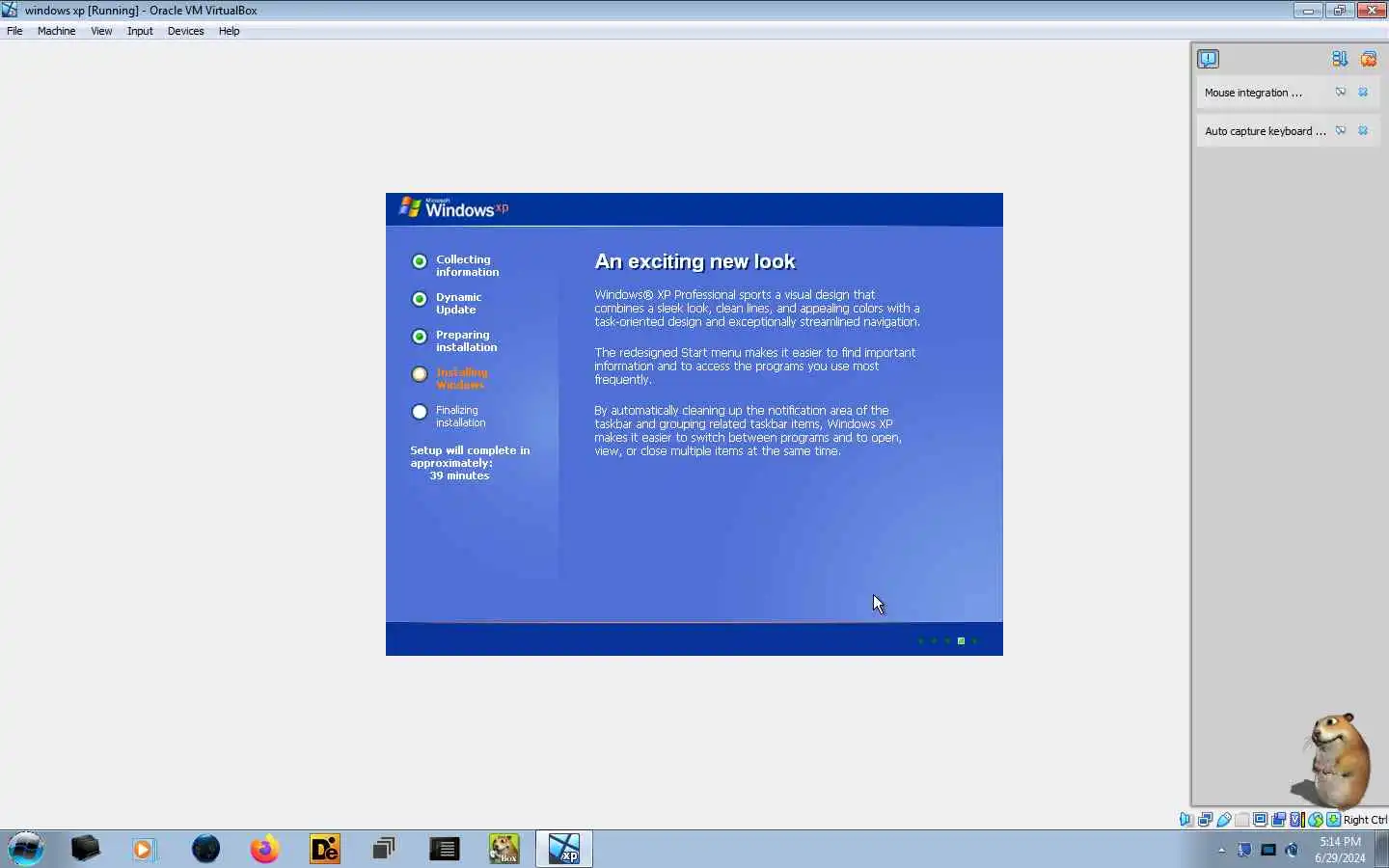Click the display status indicator
Image resolution: width=1389 pixels, height=868 pixels.
(x=1260, y=820)
